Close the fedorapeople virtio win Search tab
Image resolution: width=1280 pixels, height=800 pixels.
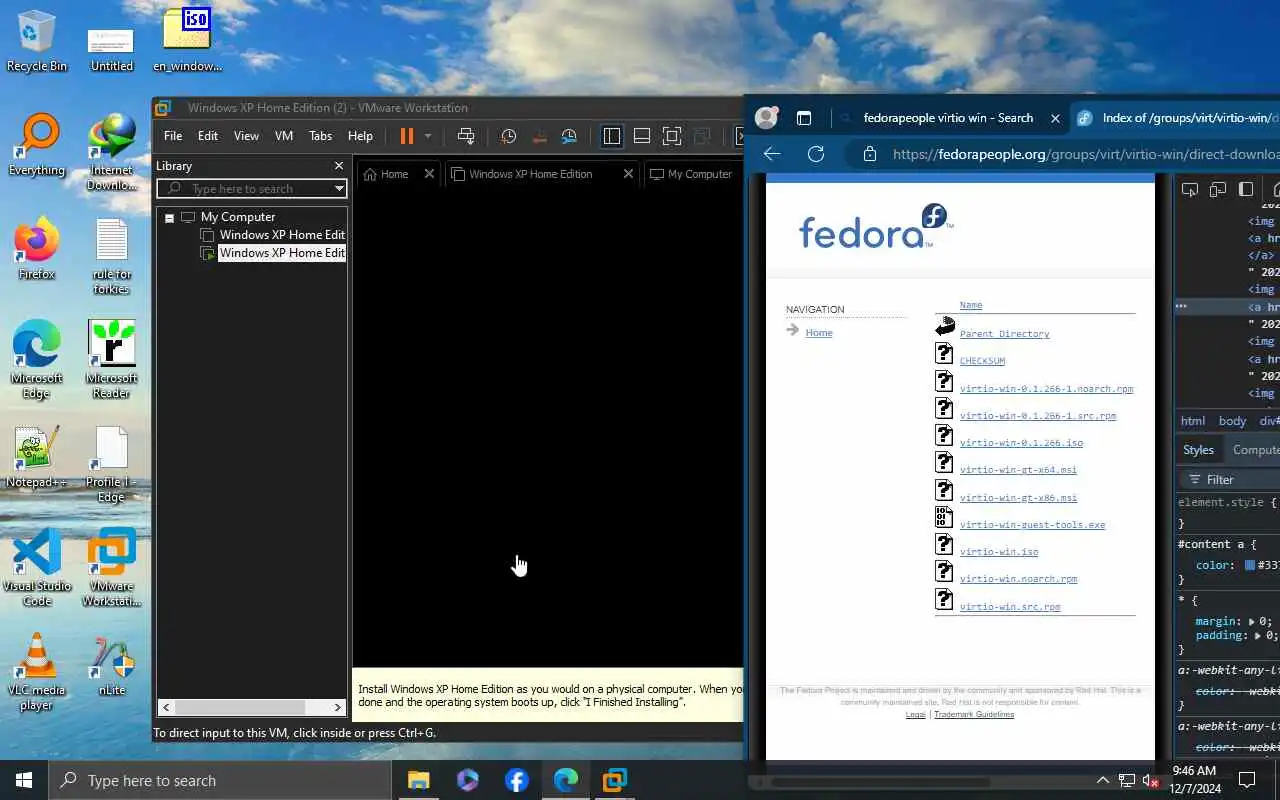point(1055,118)
